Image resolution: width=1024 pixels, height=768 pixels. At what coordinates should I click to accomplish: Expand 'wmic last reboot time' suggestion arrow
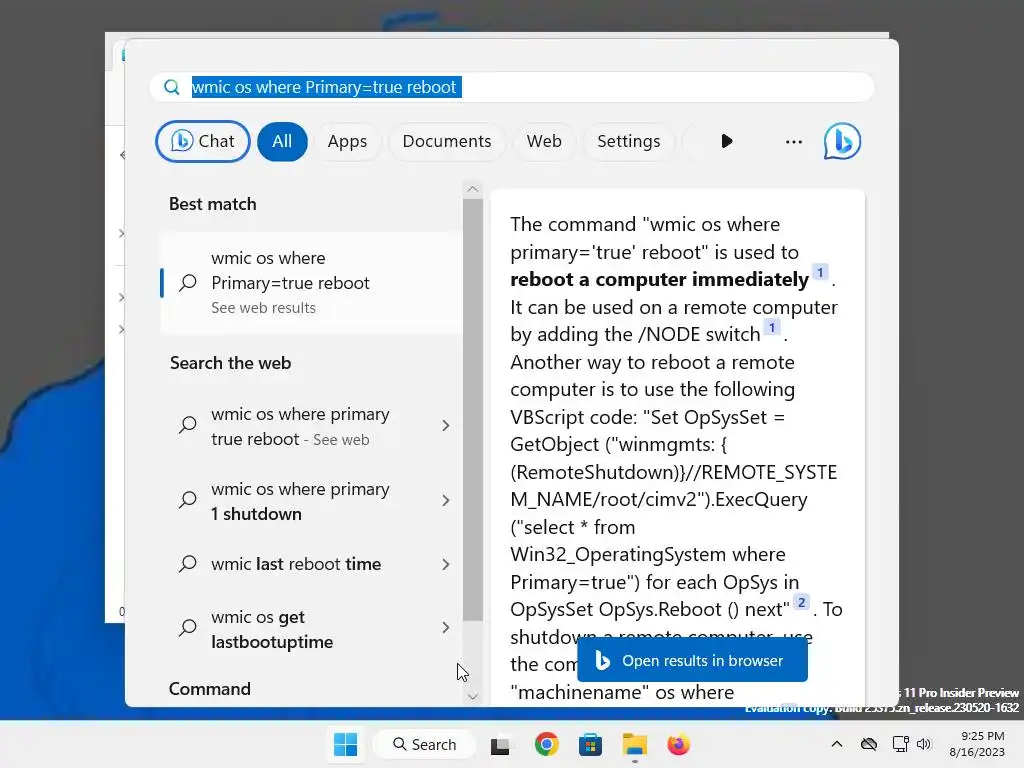tap(445, 564)
